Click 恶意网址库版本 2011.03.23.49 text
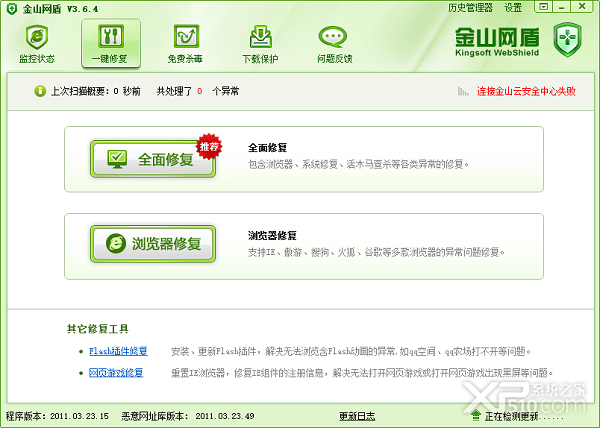This screenshot has width=600, height=428. pos(188,416)
